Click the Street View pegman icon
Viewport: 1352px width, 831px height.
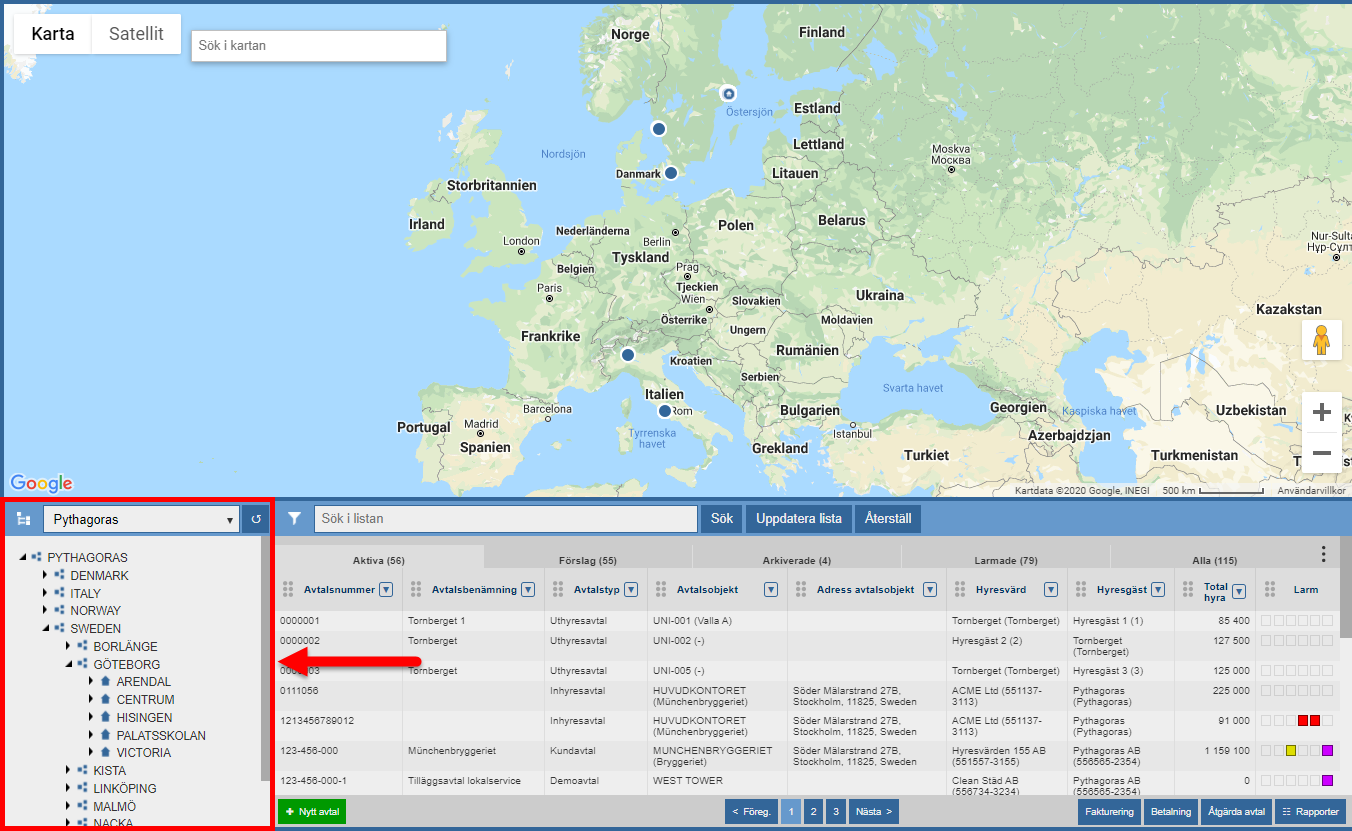tap(1321, 340)
